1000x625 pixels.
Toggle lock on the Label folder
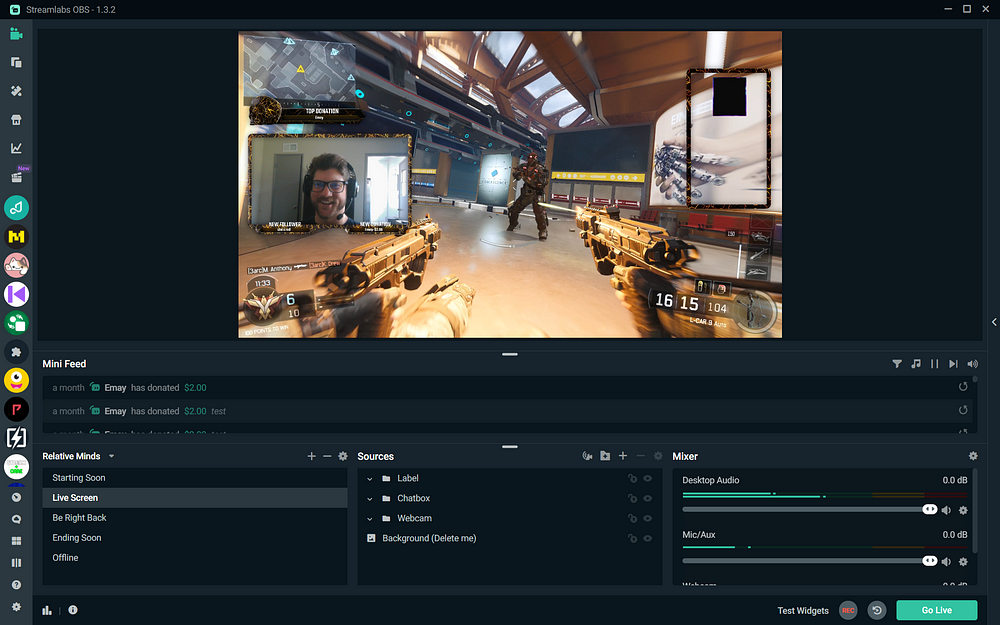pos(632,478)
